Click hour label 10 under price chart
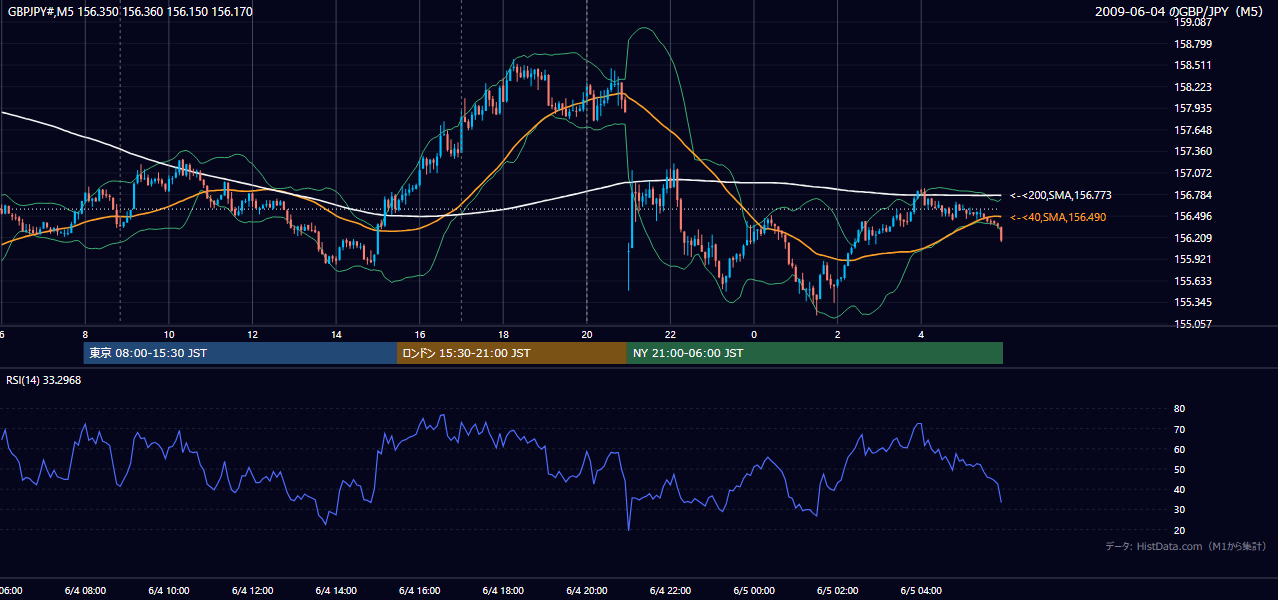This screenshot has height=600, width=1278. tap(169, 335)
